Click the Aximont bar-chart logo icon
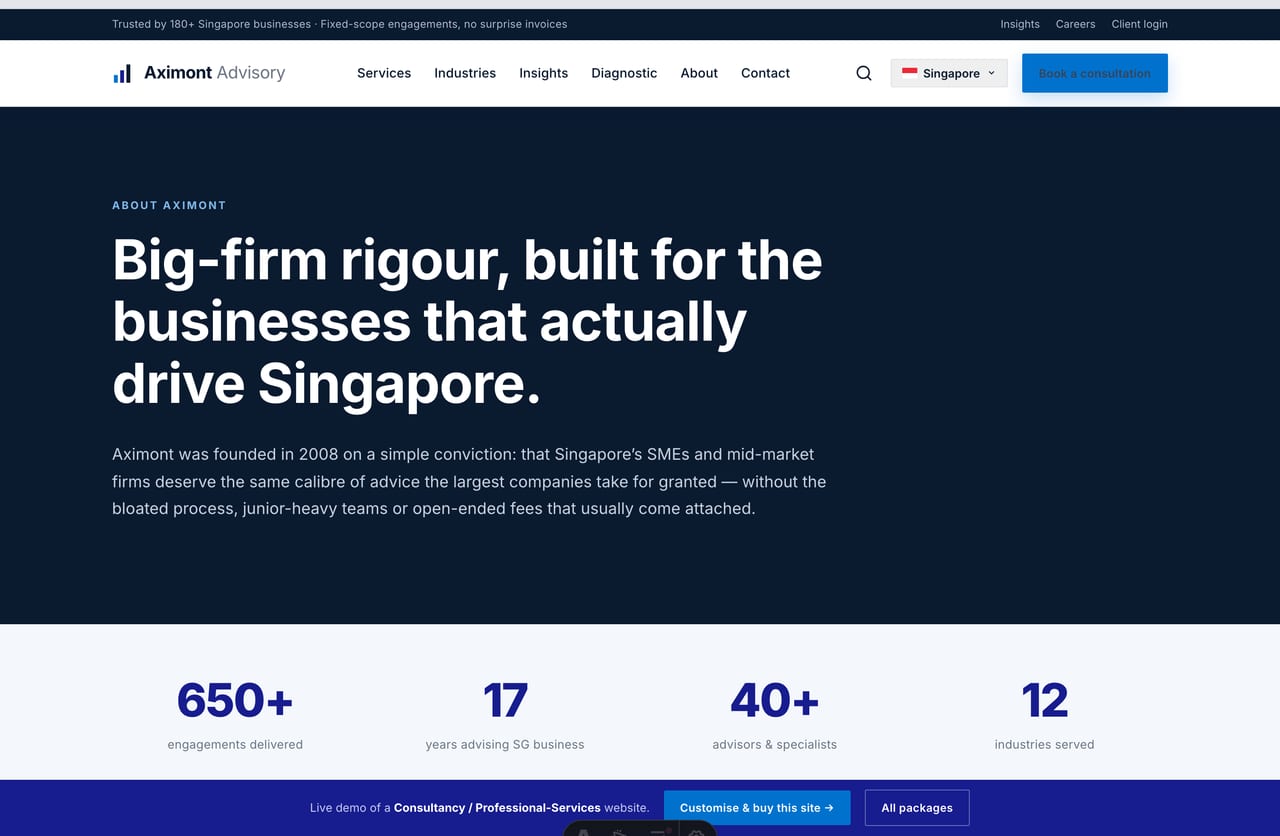Image resolution: width=1280 pixels, height=836 pixels. tap(122, 73)
